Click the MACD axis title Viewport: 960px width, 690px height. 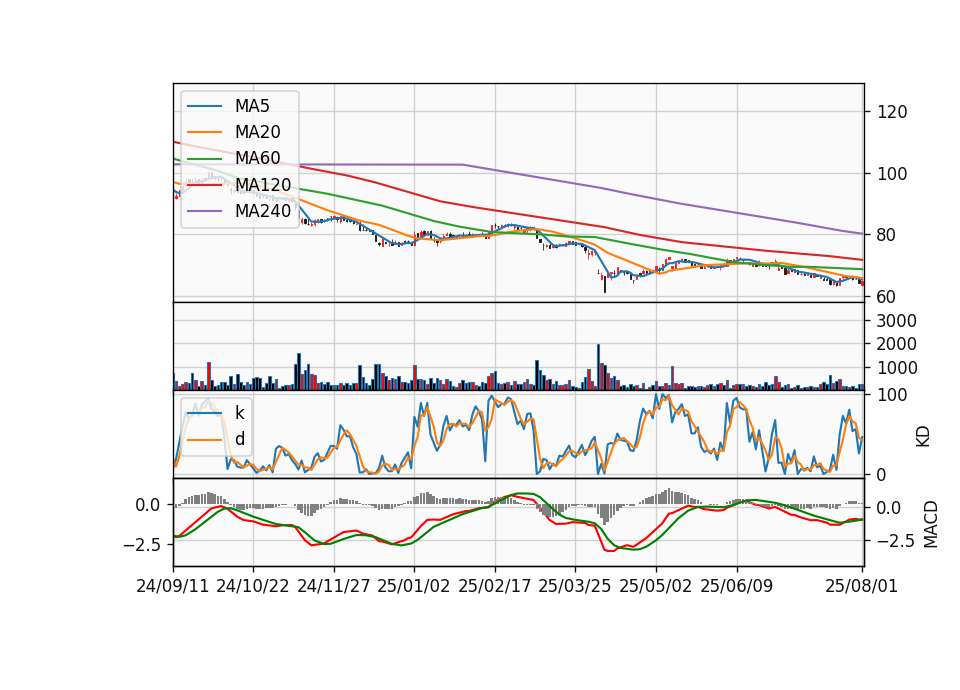click(931, 524)
